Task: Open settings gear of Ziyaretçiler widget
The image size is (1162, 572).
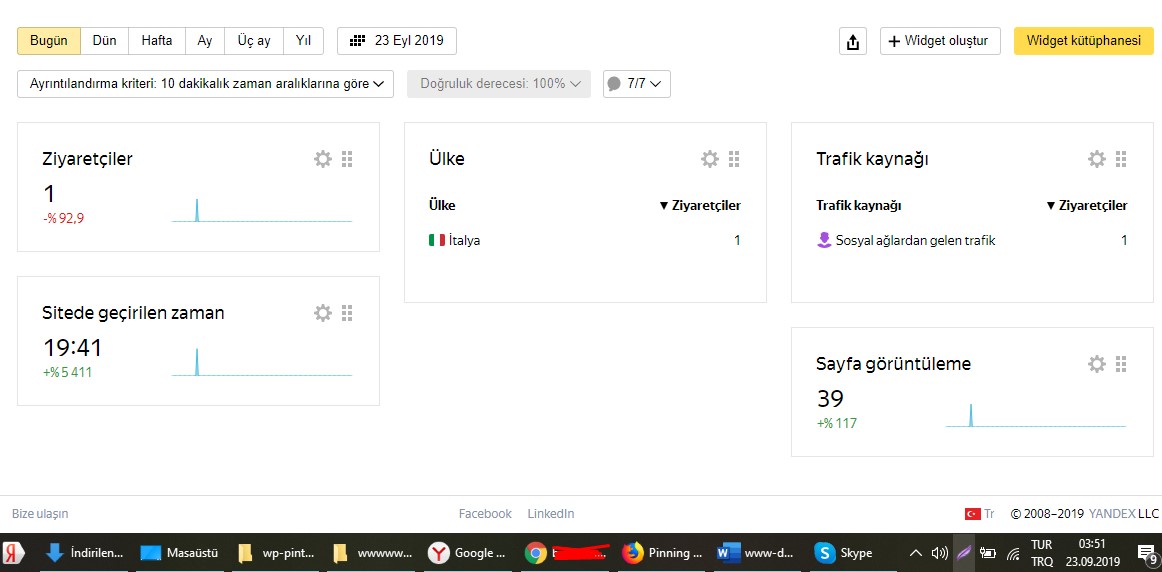Action: [322, 159]
